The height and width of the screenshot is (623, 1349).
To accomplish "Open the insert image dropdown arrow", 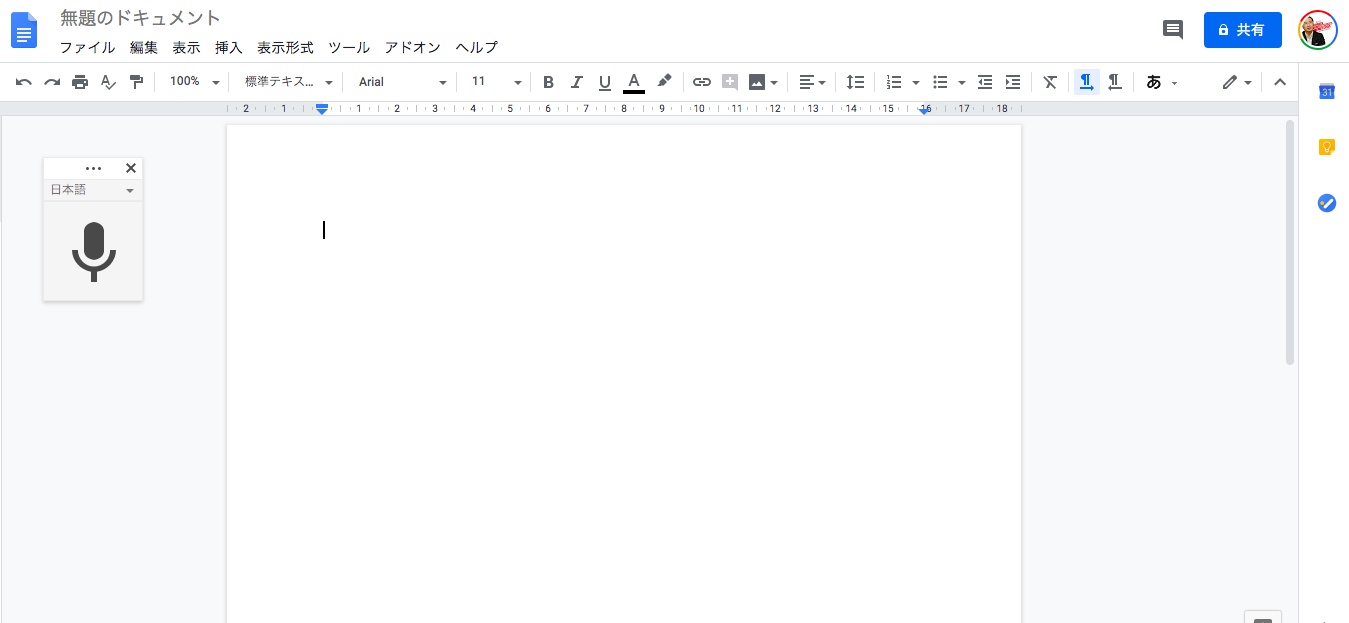I will [774, 83].
